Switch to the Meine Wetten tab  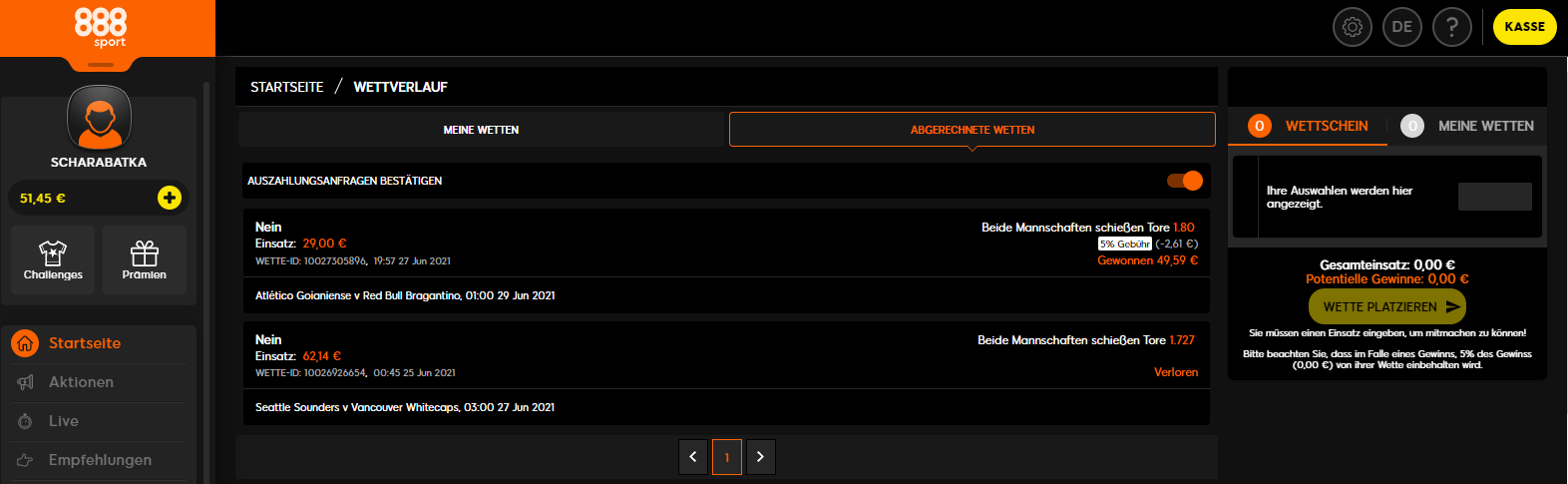(481, 130)
